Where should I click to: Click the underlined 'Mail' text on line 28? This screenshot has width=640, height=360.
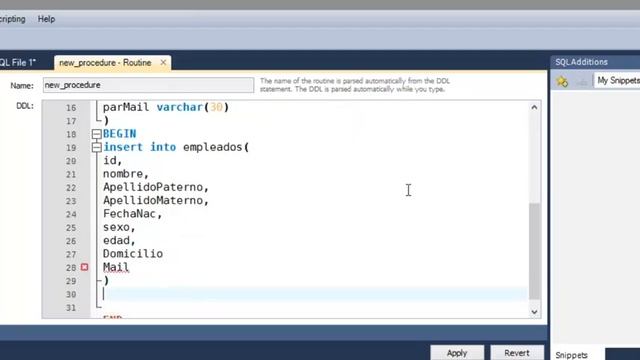116,267
